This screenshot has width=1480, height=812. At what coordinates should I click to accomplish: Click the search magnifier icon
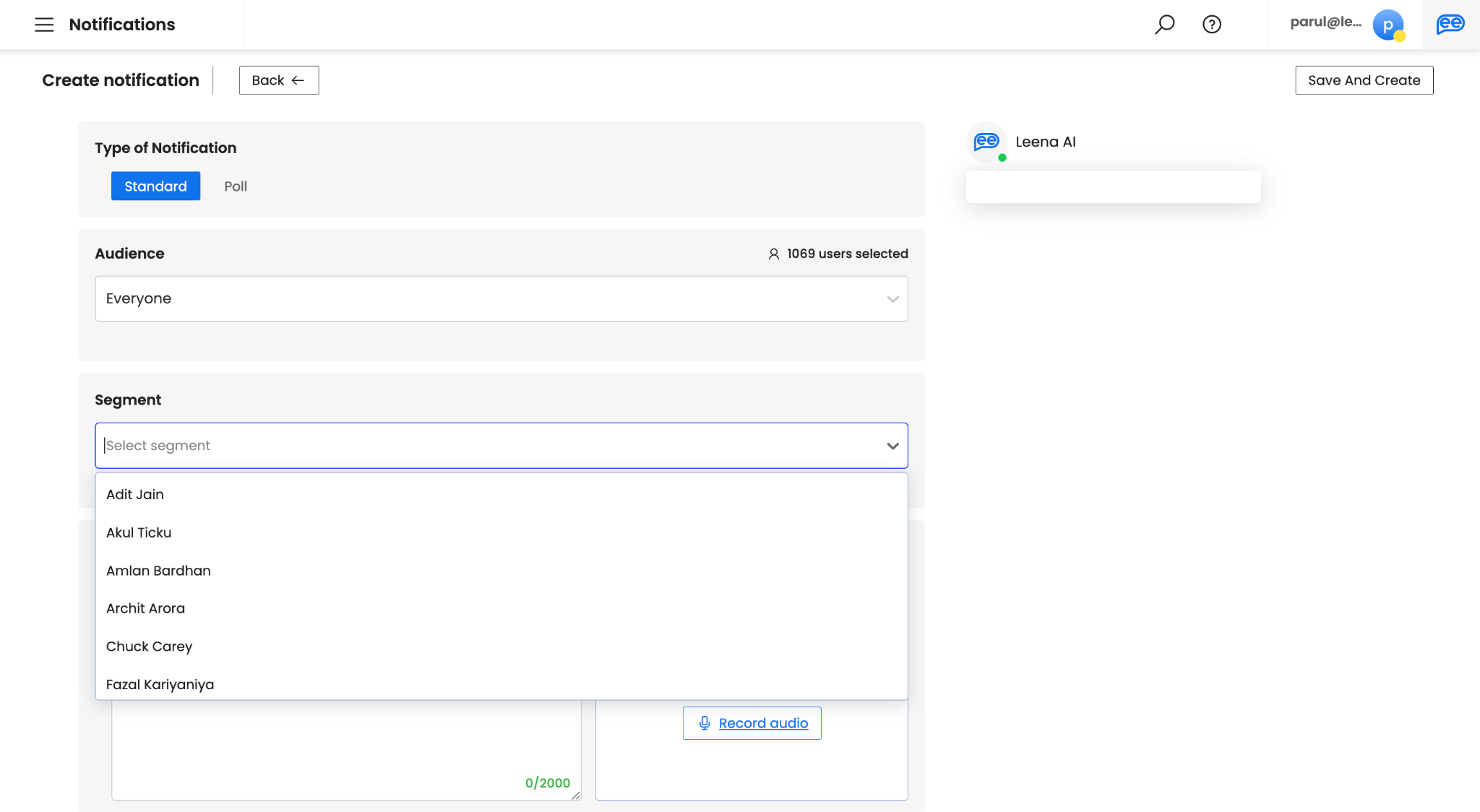(1164, 25)
